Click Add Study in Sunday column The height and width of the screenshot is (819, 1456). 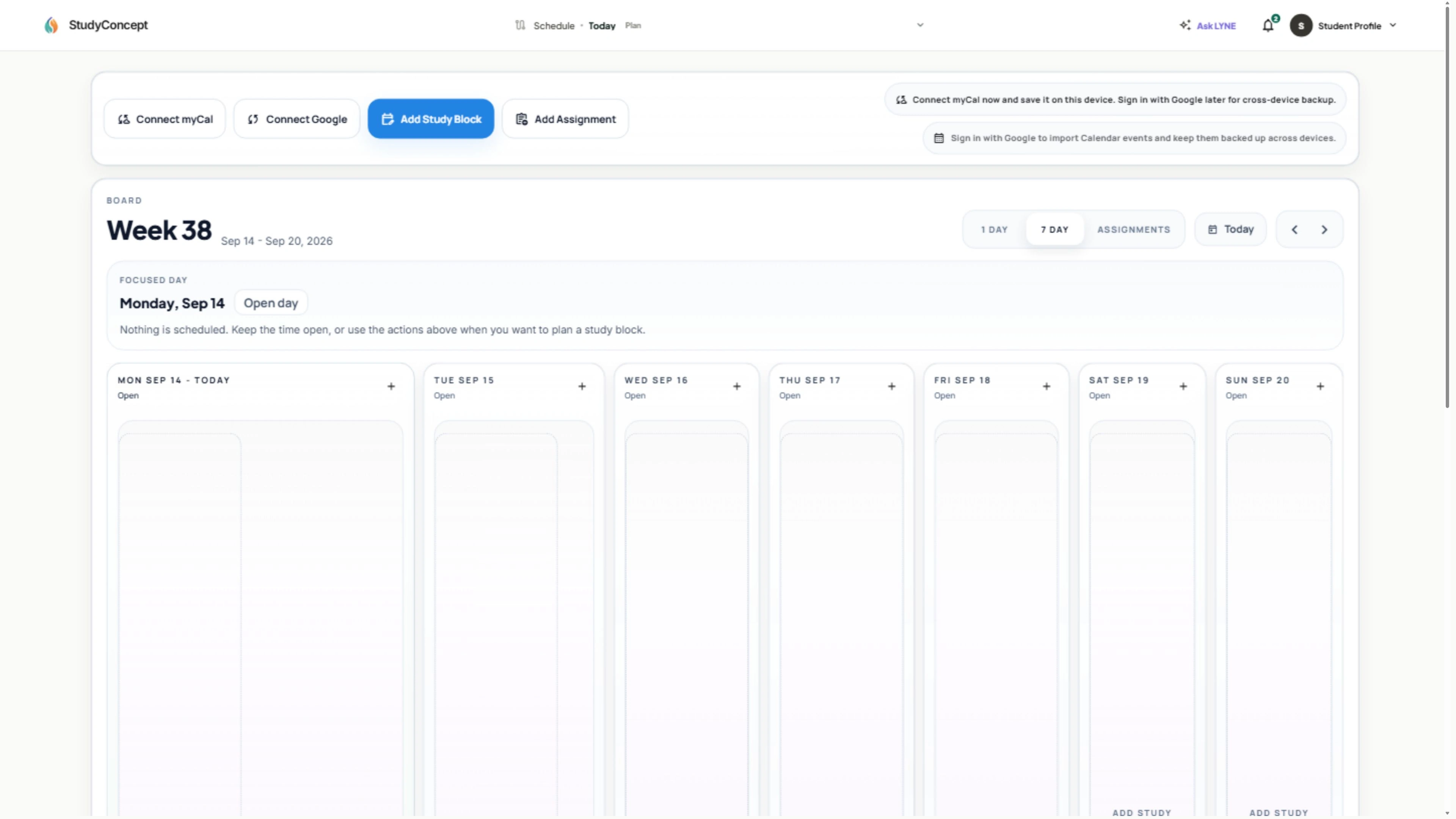coord(1279,813)
